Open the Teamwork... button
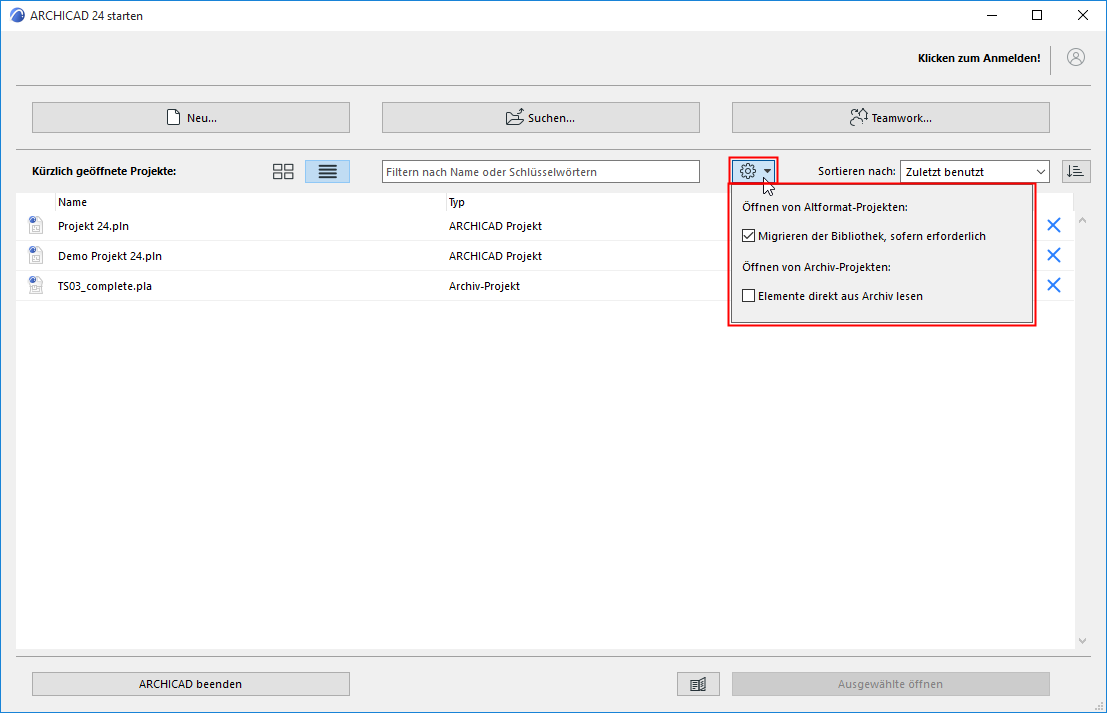 pyautogui.click(x=890, y=117)
